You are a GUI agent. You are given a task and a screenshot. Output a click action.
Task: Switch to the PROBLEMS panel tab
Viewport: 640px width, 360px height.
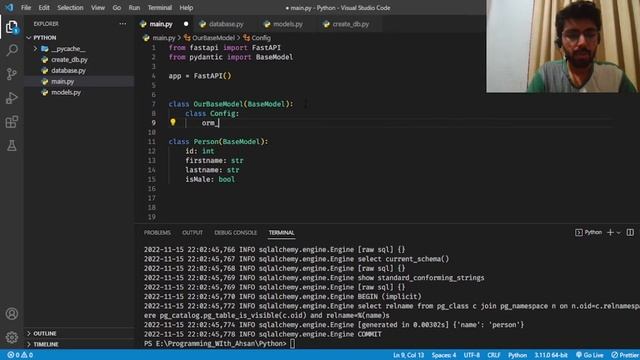pos(157,233)
